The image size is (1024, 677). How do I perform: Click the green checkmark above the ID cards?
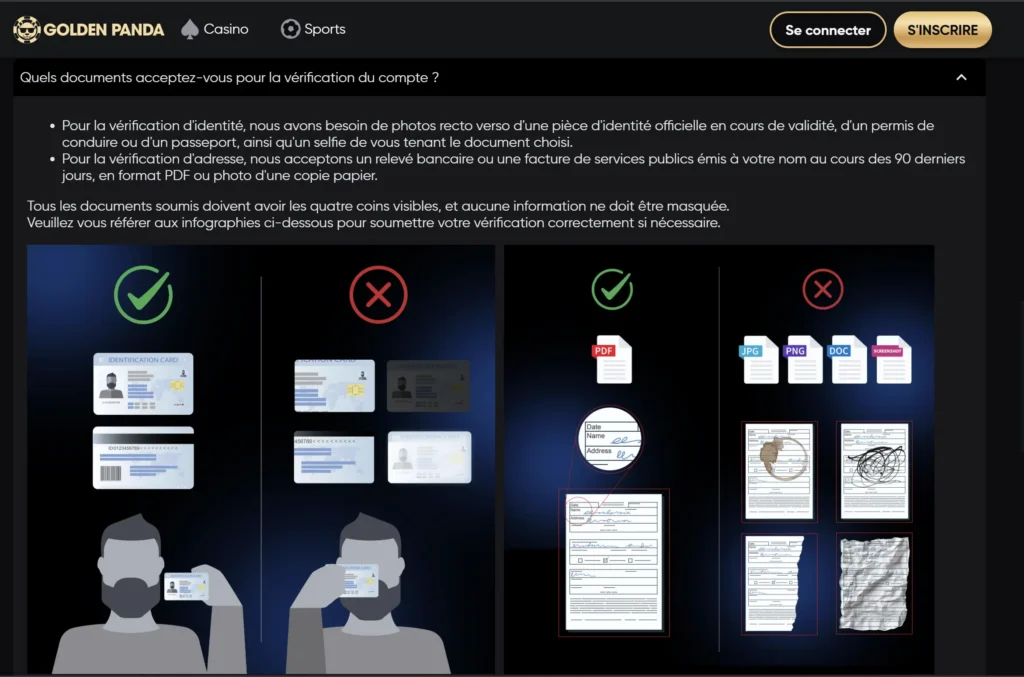tap(143, 294)
